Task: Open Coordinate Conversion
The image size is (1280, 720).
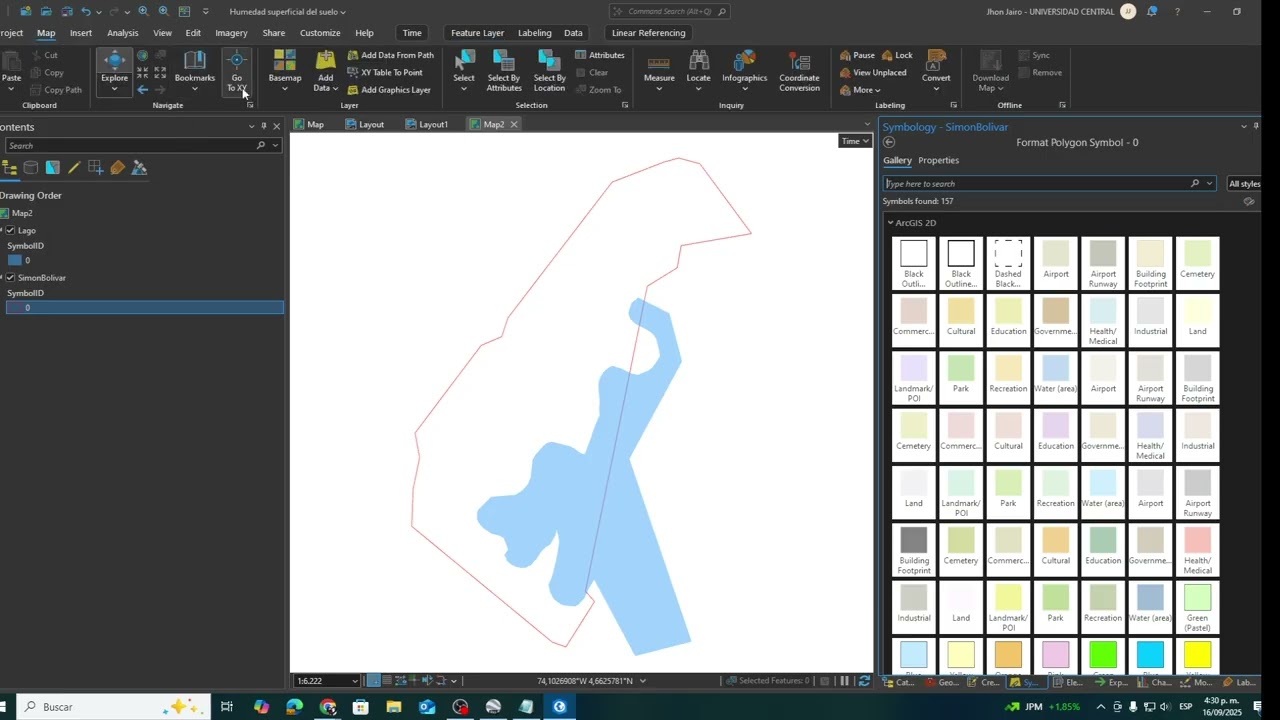Action: pyautogui.click(x=799, y=70)
